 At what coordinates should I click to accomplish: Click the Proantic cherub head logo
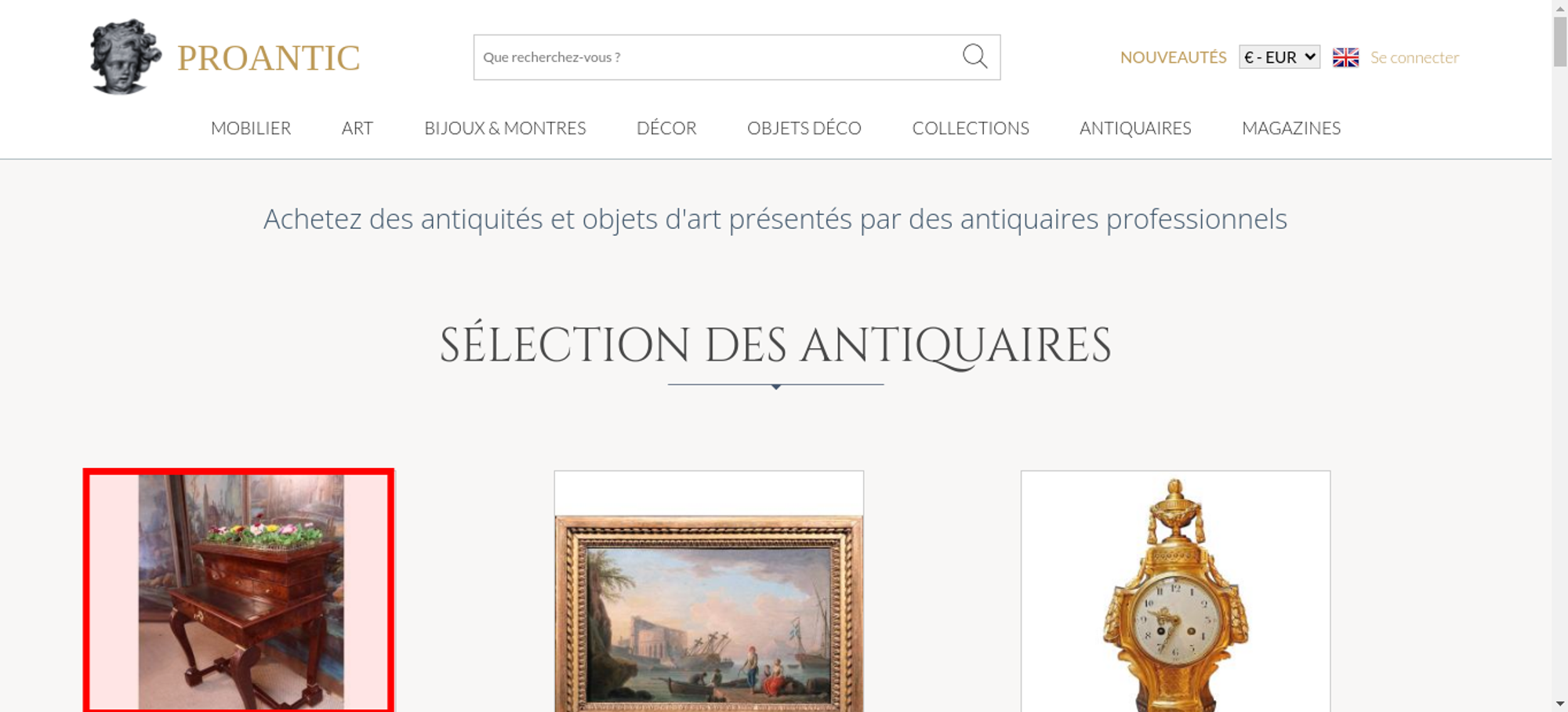point(125,56)
